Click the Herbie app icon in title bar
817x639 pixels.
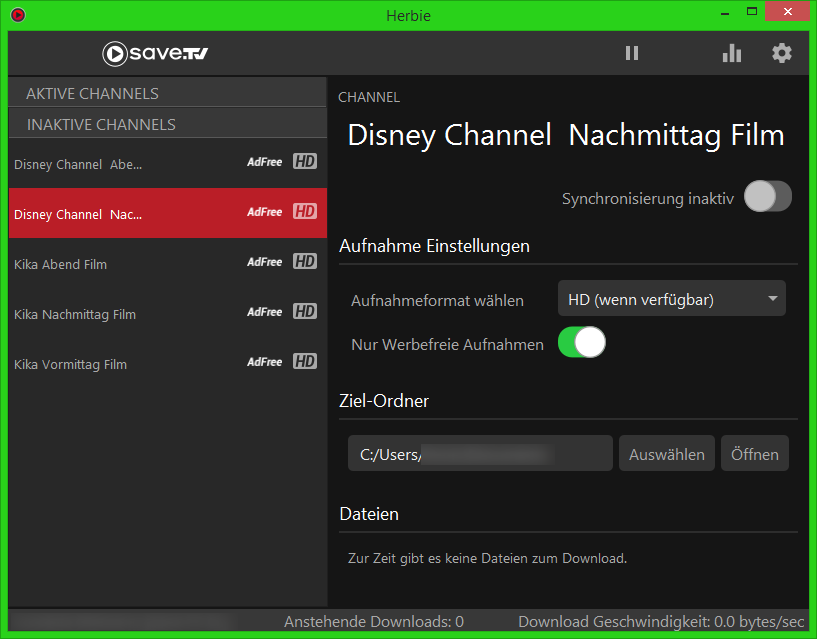(x=18, y=15)
